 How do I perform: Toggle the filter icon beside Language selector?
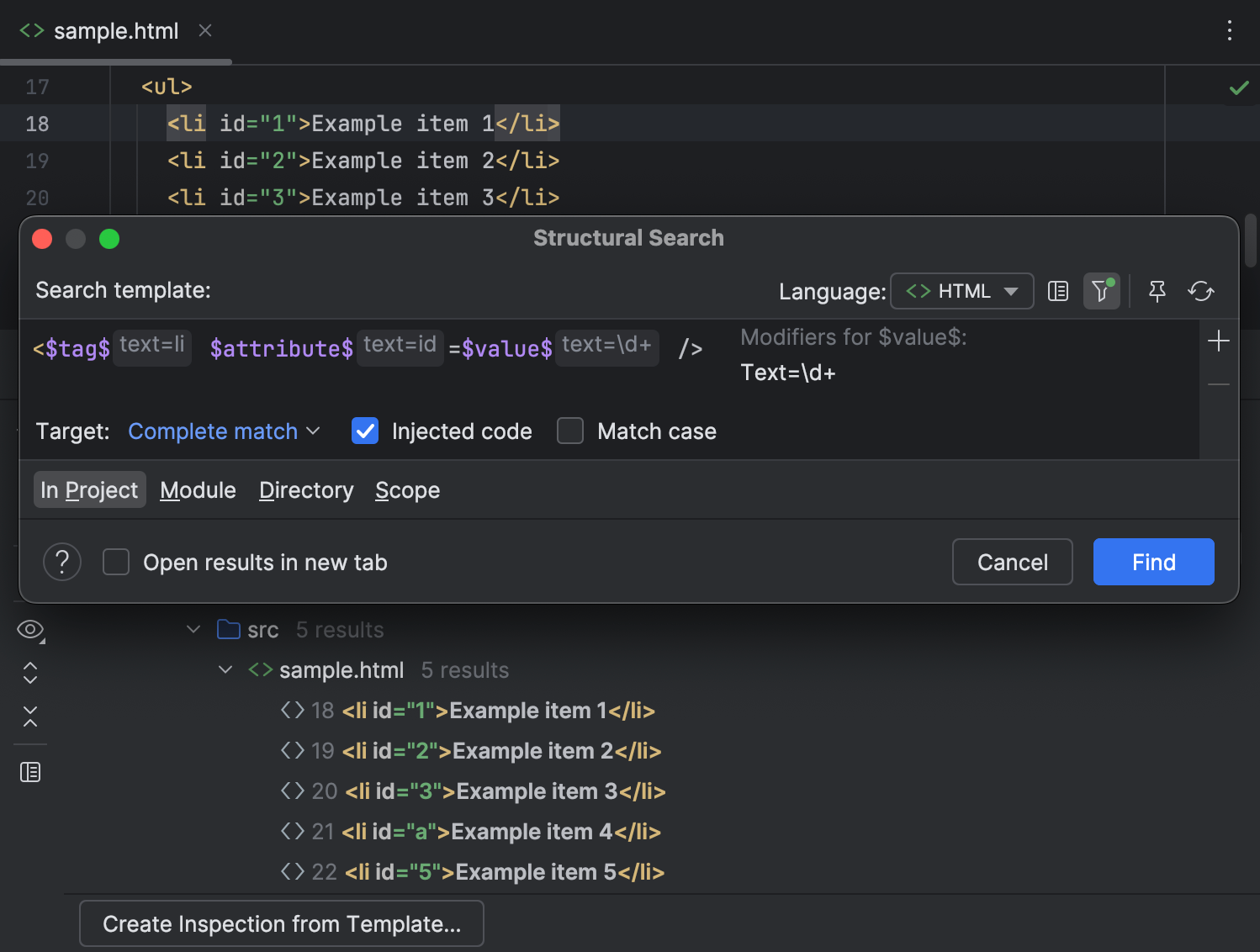pos(1102,291)
